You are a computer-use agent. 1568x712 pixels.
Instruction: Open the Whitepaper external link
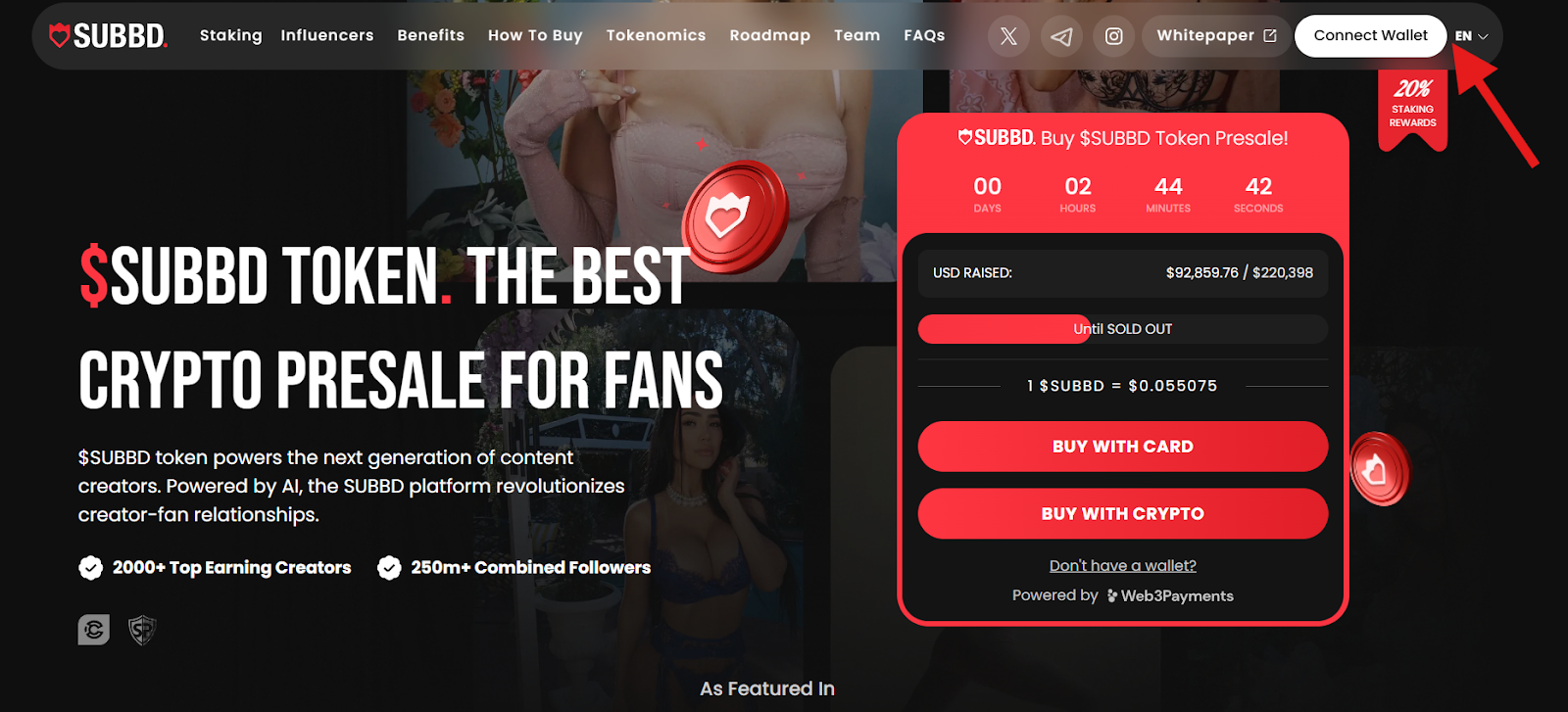coord(1216,36)
